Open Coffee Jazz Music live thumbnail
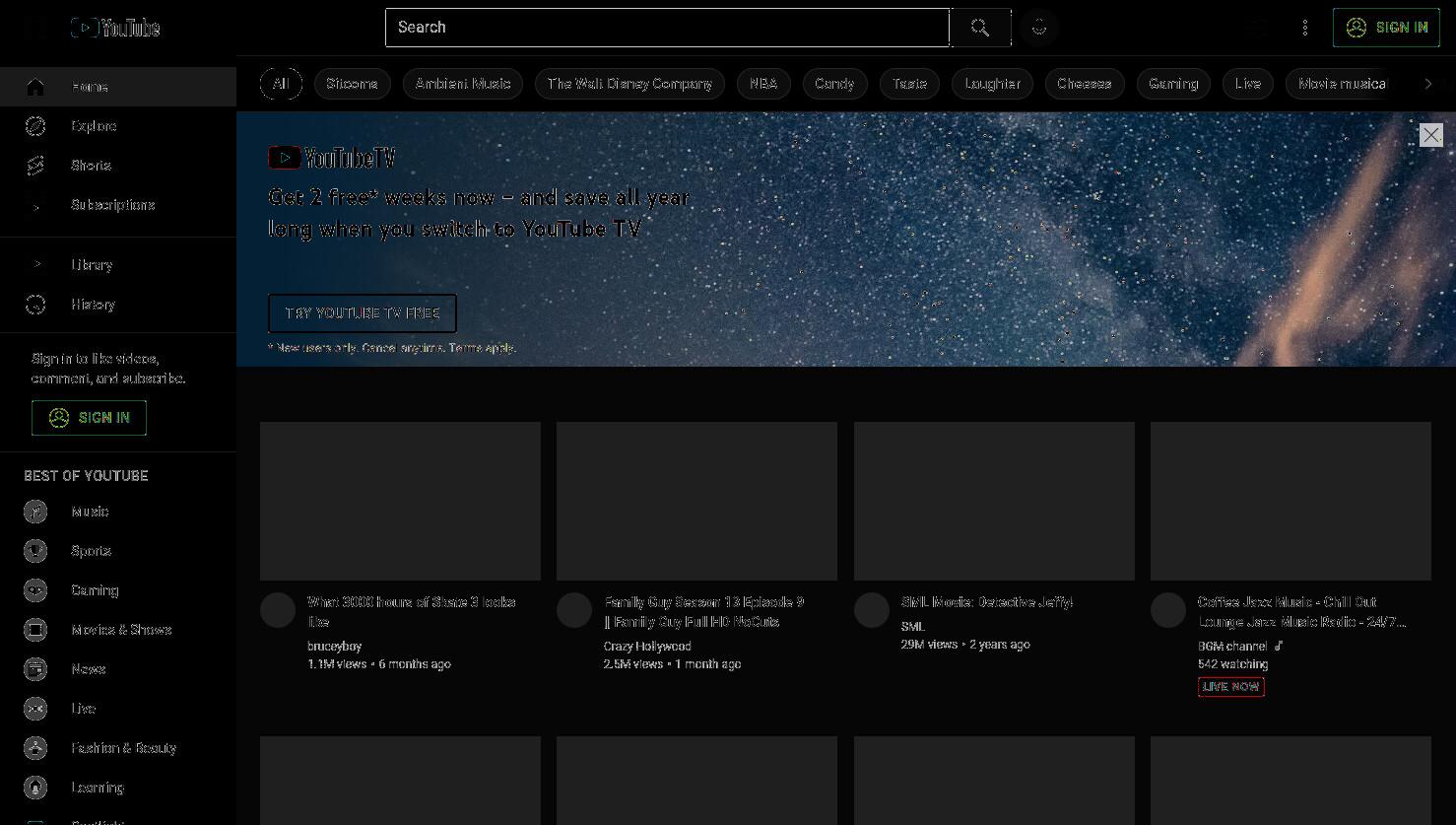Image resolution: width=1456 pixels, height=825 pixels. (1291, 501)
